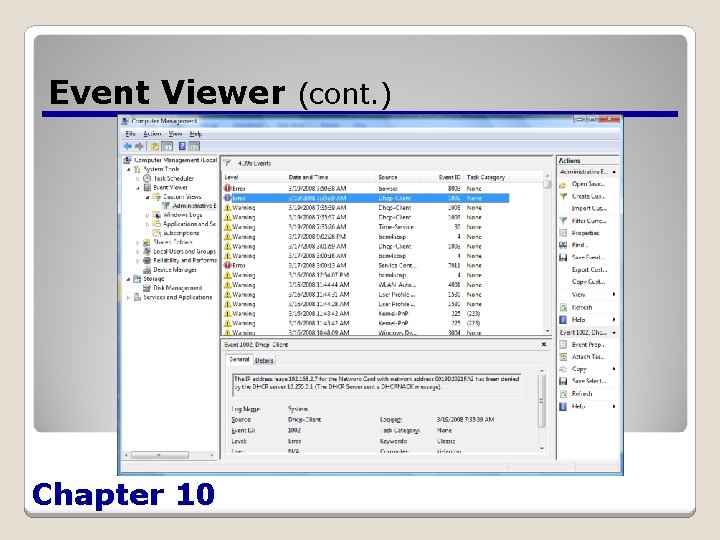Click the Save Events disk icon
Viewport: 720px width, 540px height.
click(x=563, y=257)
